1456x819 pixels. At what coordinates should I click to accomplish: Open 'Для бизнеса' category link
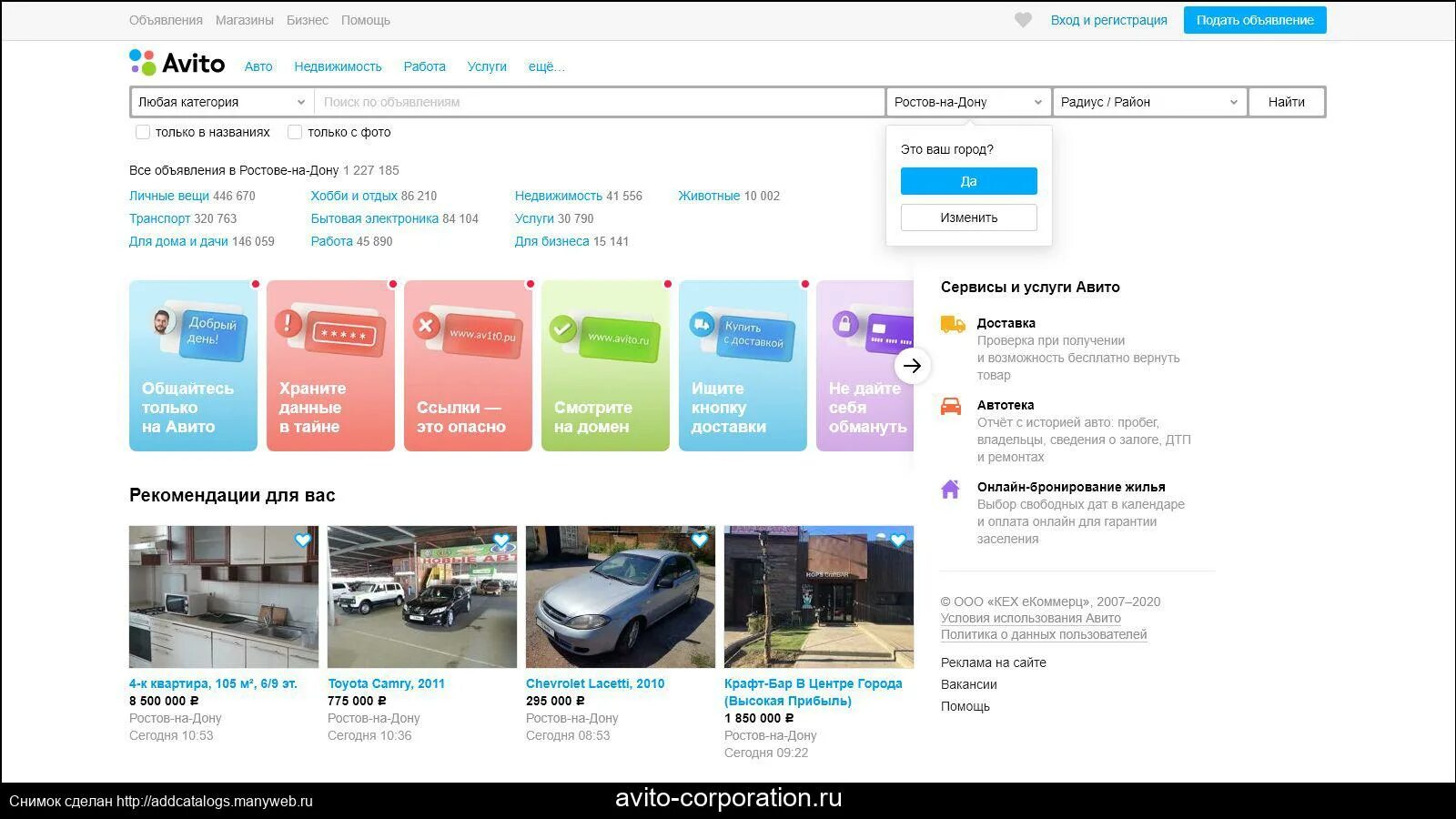[x=552, y=241]
